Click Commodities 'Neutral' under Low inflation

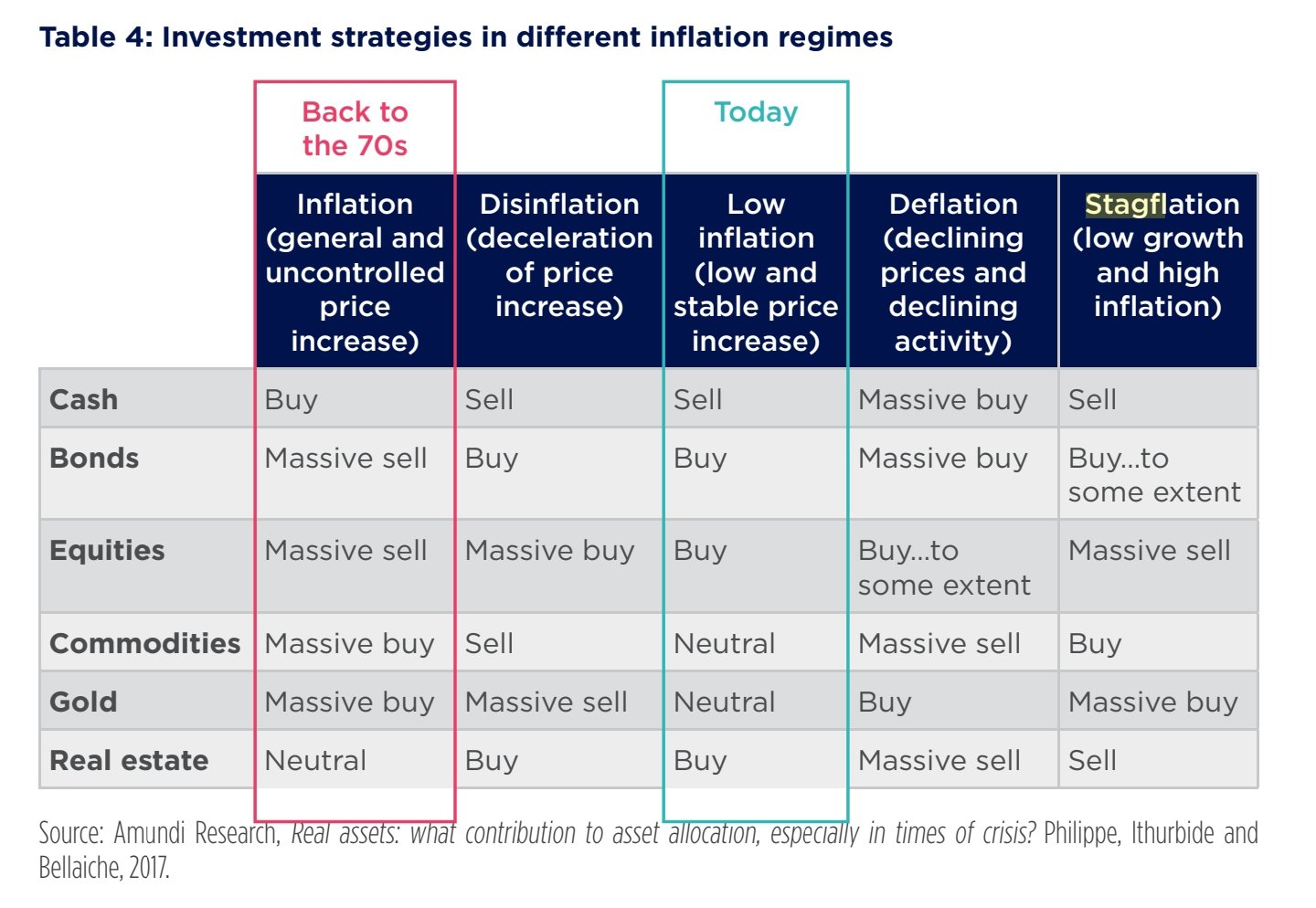[724, 643]
